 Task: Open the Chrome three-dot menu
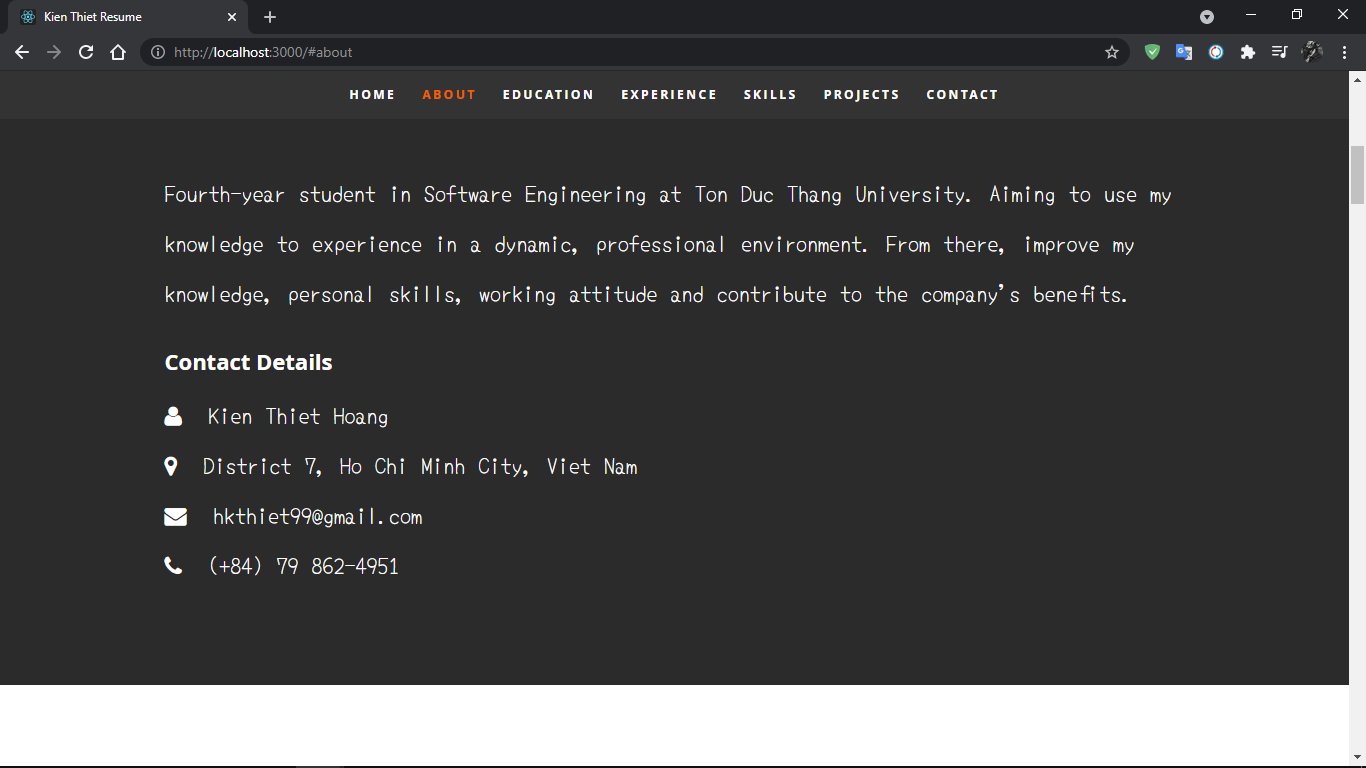pyautogui.click(x=1344, y=52)
